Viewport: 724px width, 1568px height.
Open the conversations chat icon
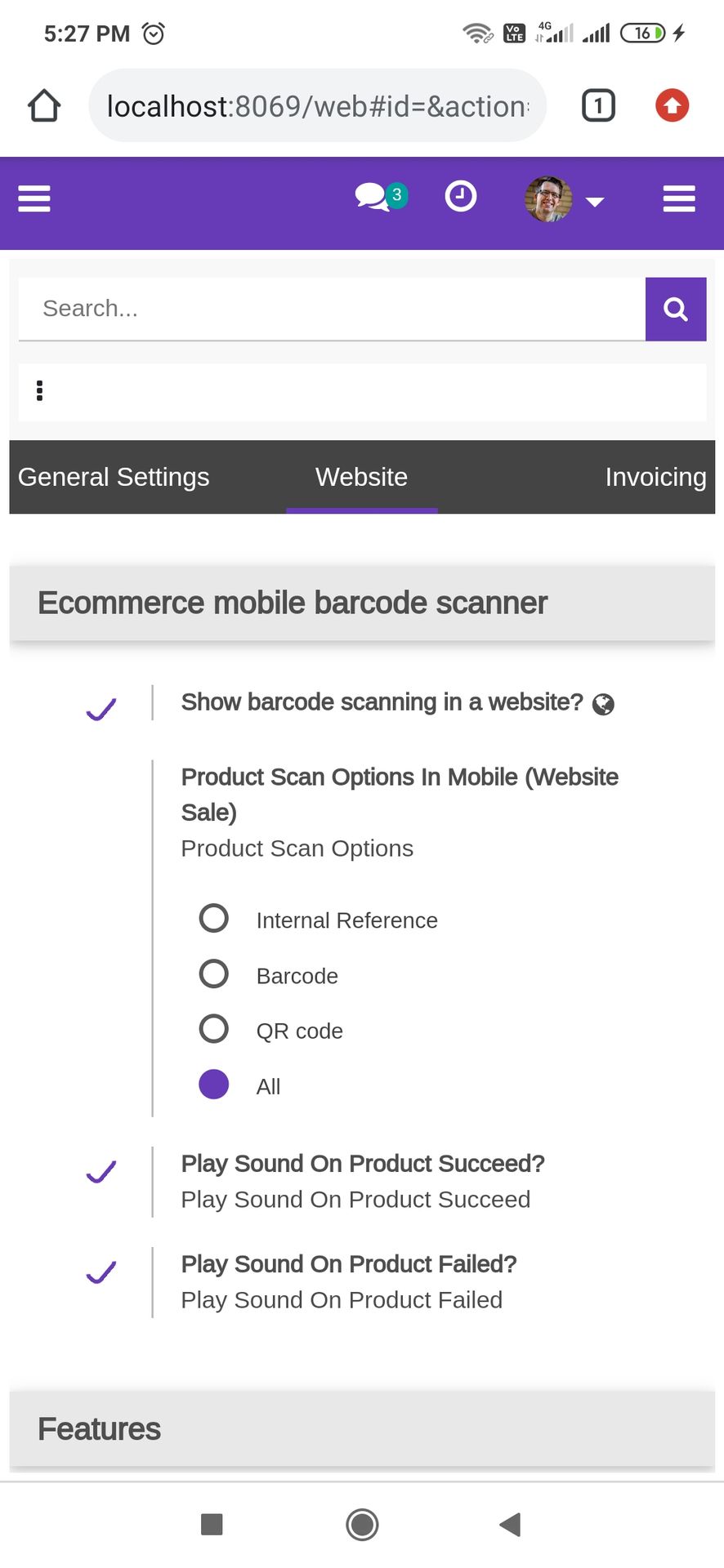[373, 197]
